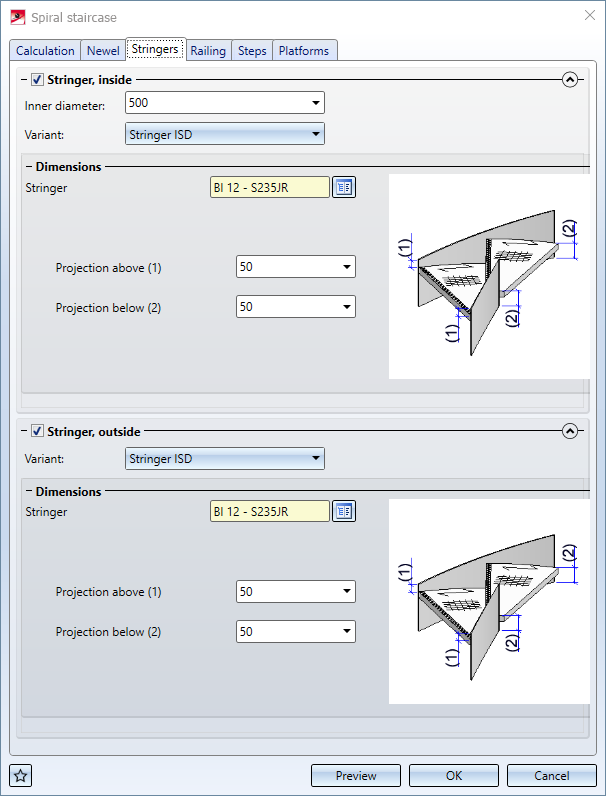
Task: Open the Inner diameter dropdown
Action: pyautogui.click(x=316, y=103)
